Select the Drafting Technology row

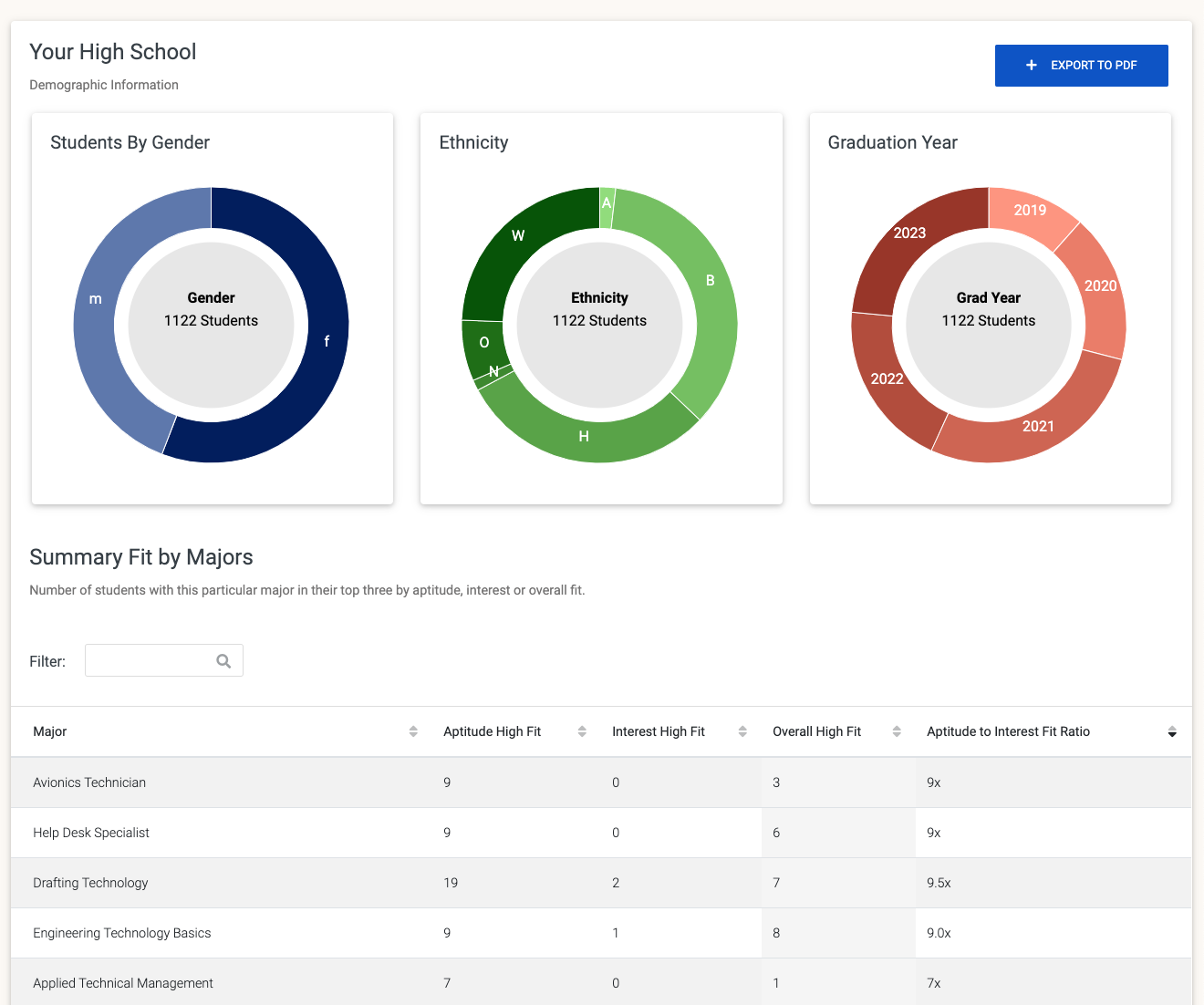tap(601, 883)
